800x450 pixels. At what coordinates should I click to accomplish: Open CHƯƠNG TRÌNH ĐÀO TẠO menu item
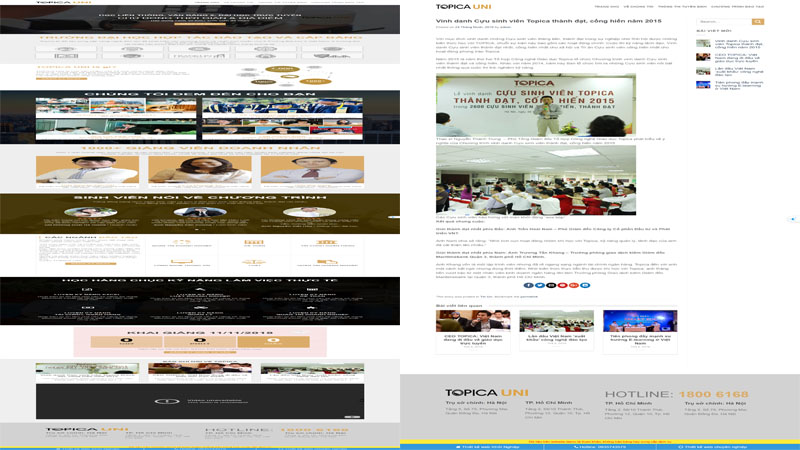[x=737, y=7]
